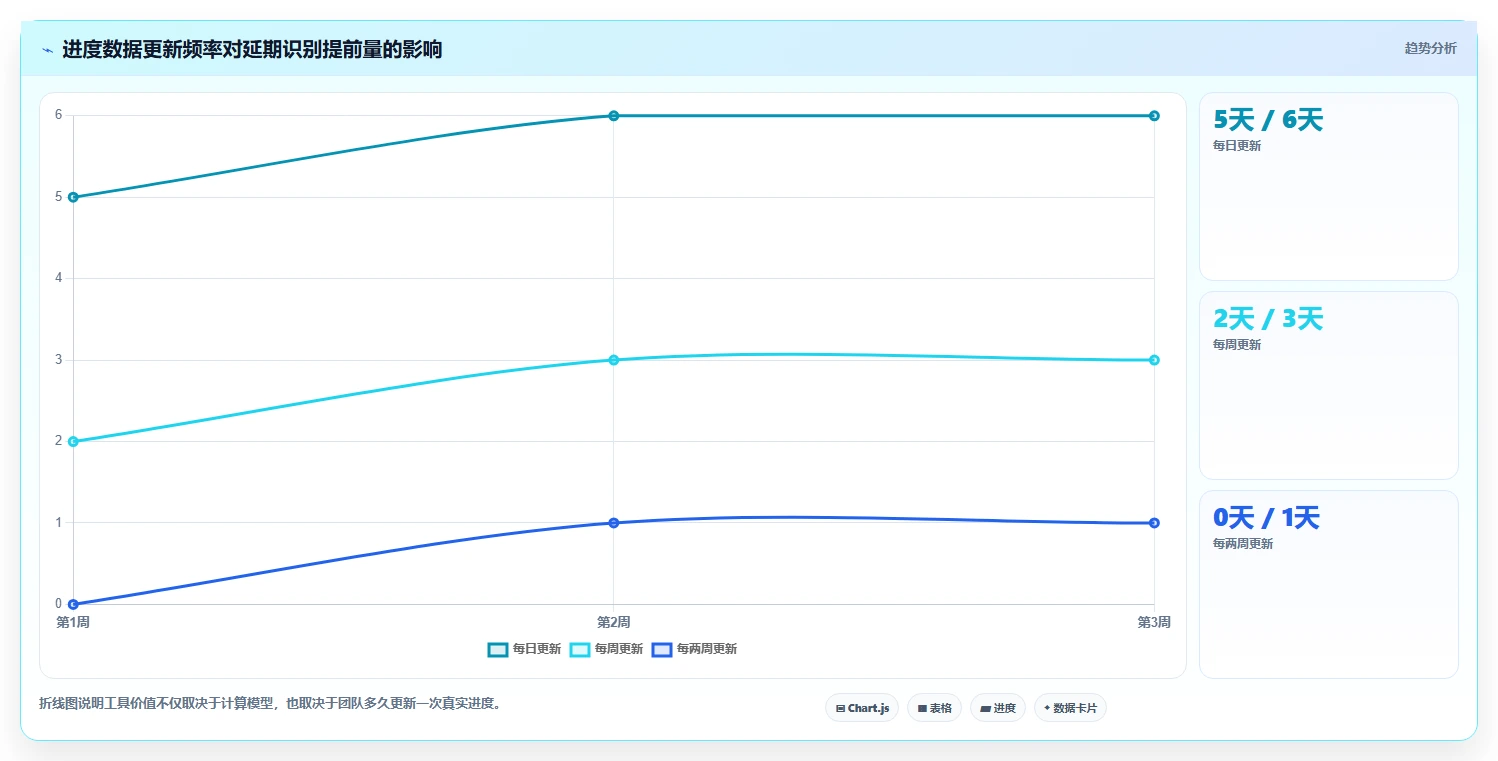Viewport: 1498px width, 761px height.
Task: Click the chart title 进度数据更新频率对延期识别提前量的影响
Action: (252, 49)
